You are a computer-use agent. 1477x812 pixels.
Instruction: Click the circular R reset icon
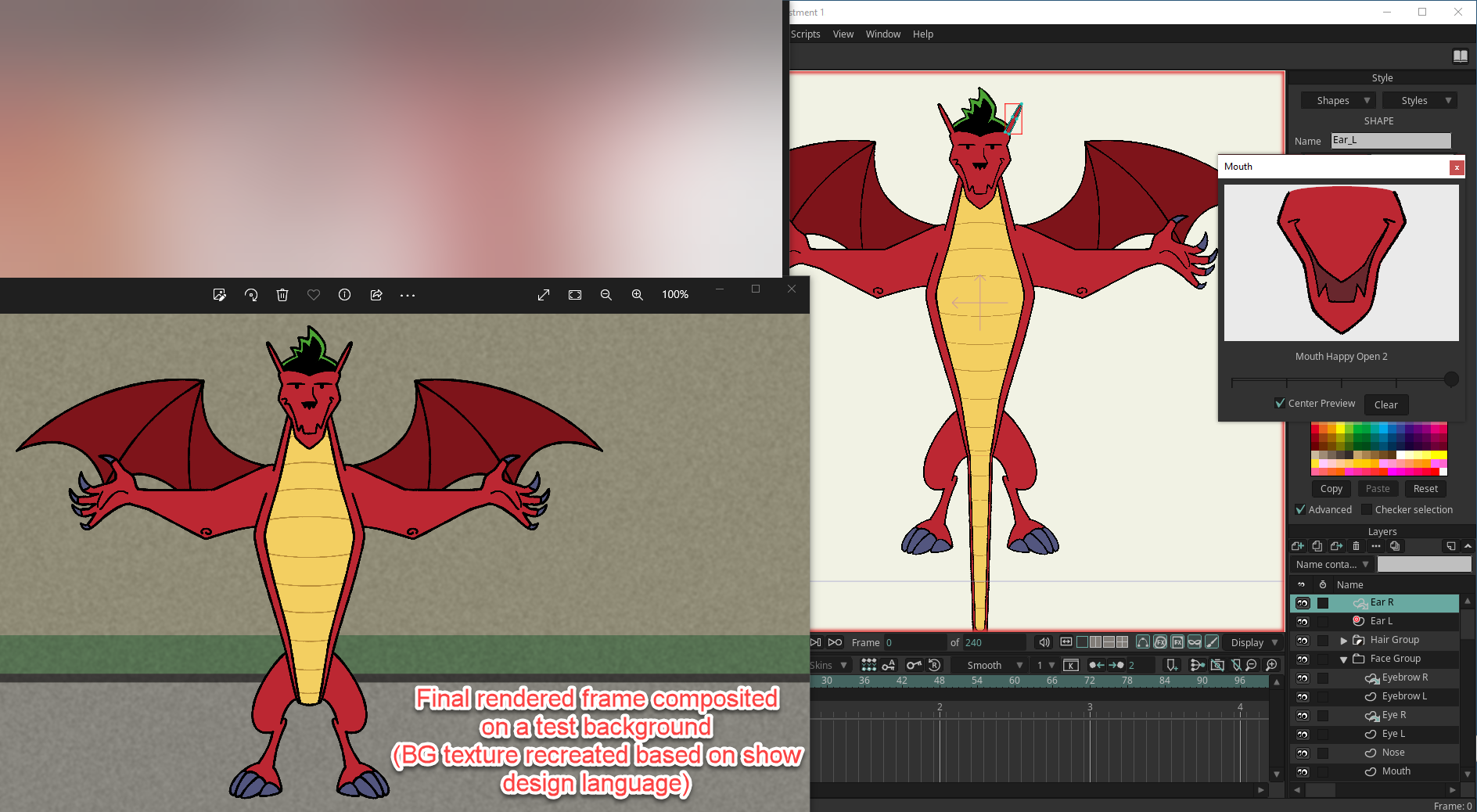(934, 665)
